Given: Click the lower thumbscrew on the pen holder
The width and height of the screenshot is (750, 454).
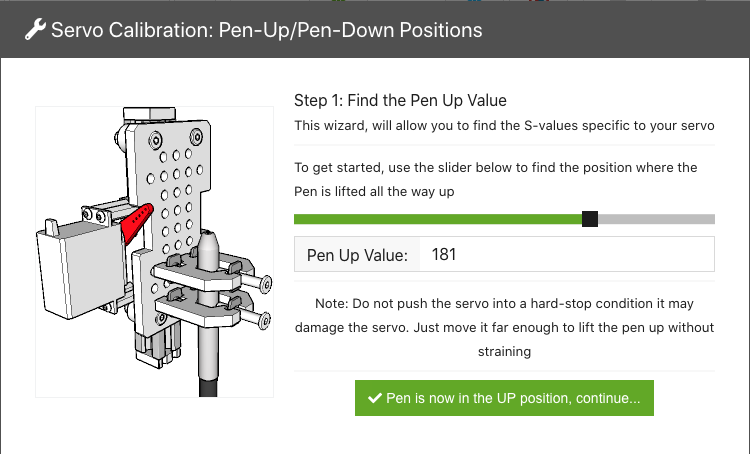Looking at the screenshot, I should [x=256, y=318].
